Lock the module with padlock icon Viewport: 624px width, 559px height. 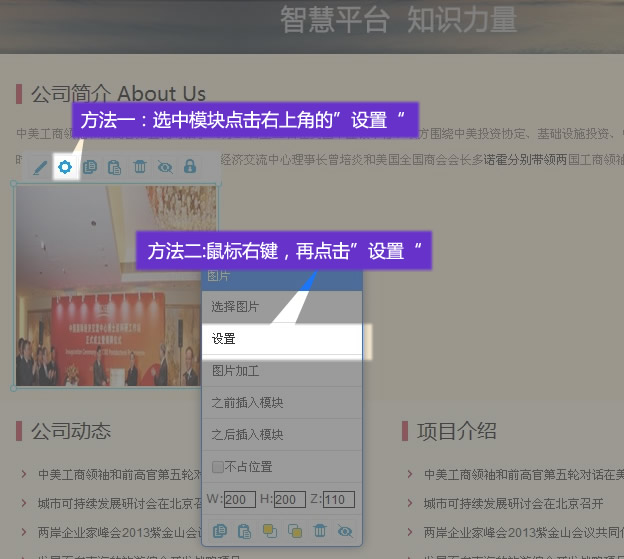pyautogui.click(x=190, y=167)
